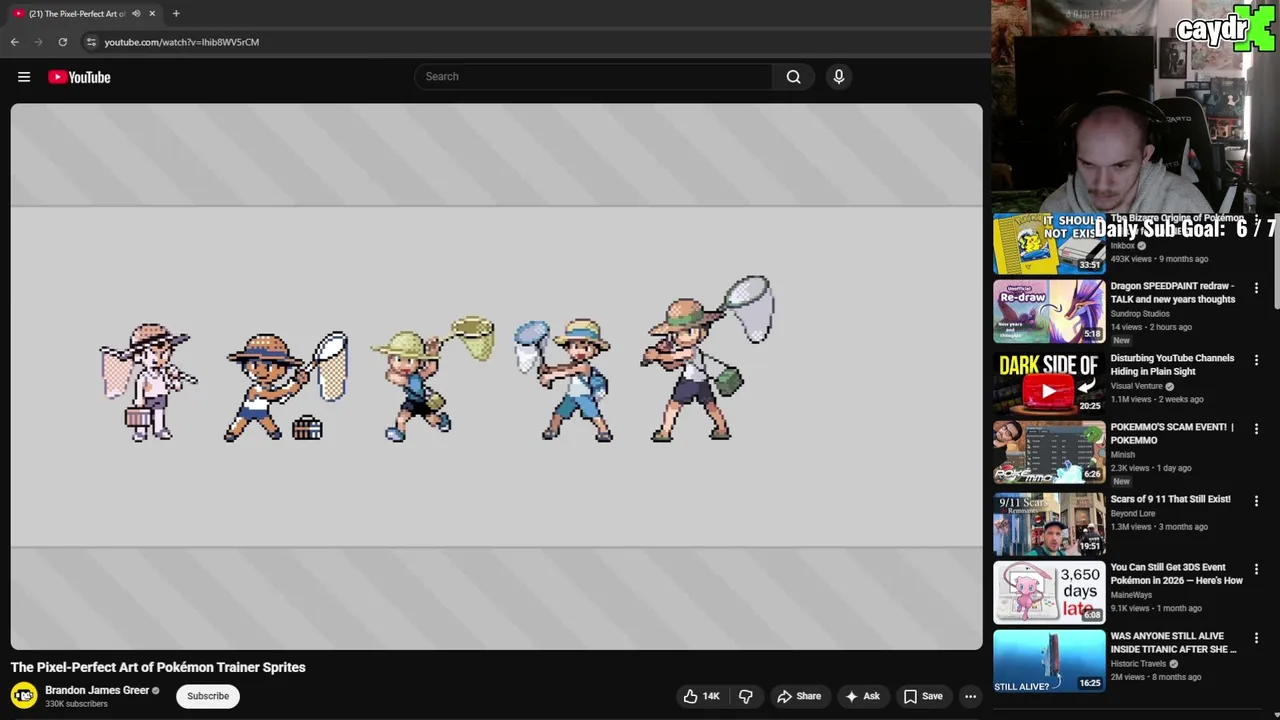
Task: Start voice search with the microphone icon
Action: click(839, 77)
